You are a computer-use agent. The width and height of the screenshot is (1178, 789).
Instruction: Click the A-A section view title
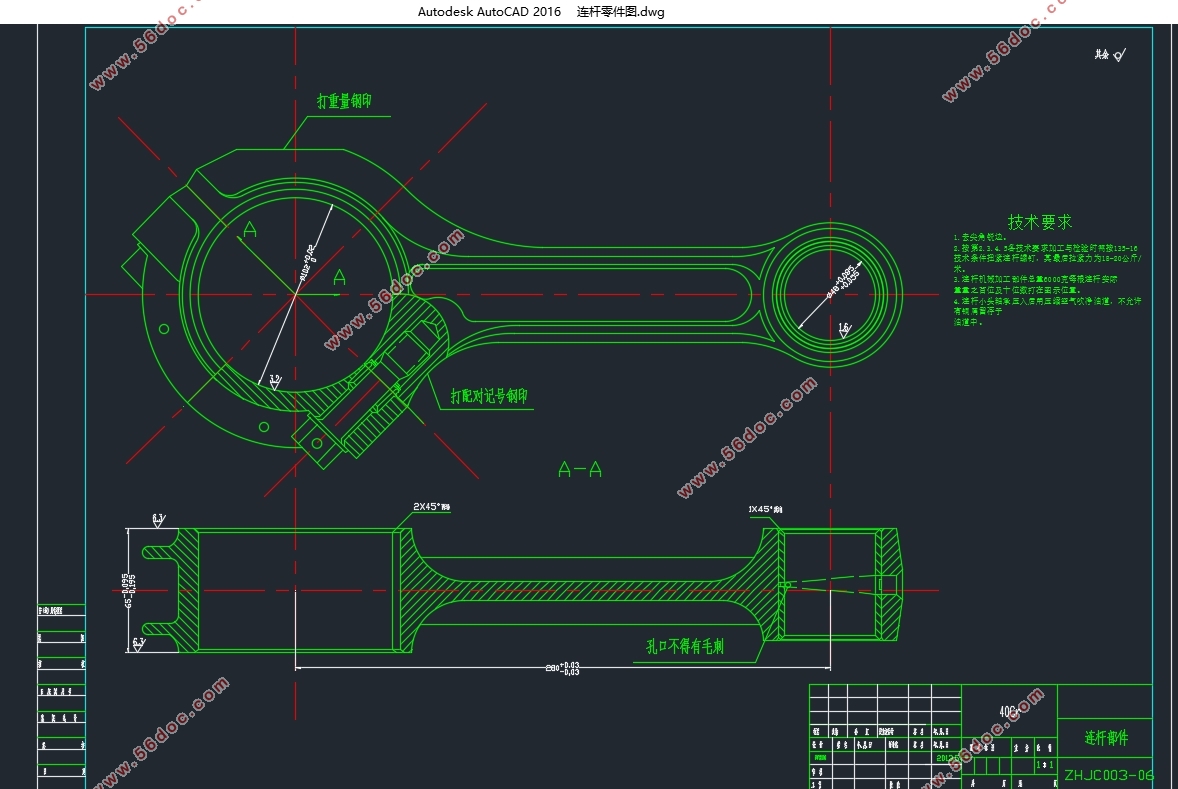580,470
